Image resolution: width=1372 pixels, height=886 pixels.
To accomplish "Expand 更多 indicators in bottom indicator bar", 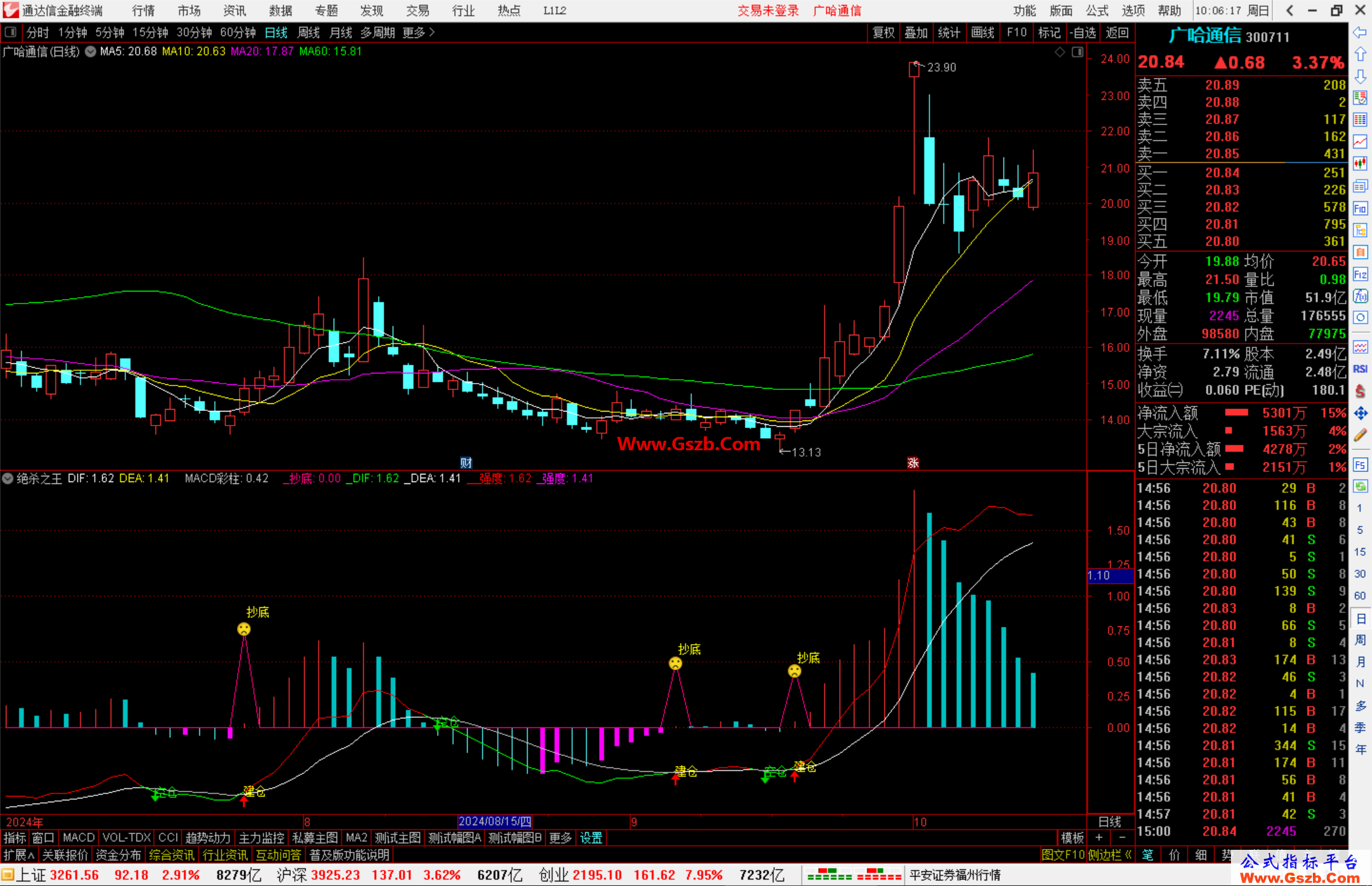I will [x=560, y=838].
